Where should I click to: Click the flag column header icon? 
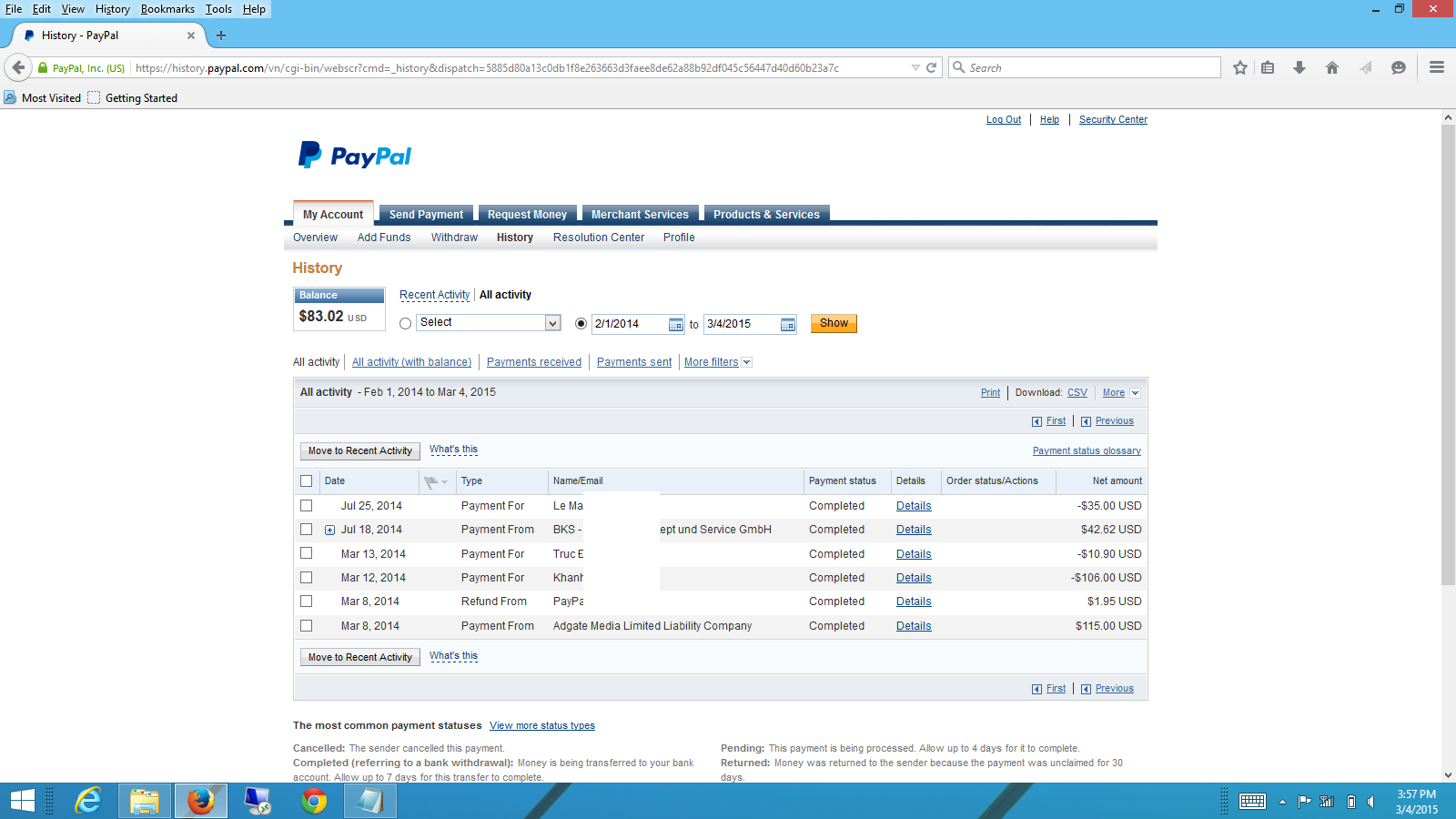pyautogui.click(x=430, y=481)
